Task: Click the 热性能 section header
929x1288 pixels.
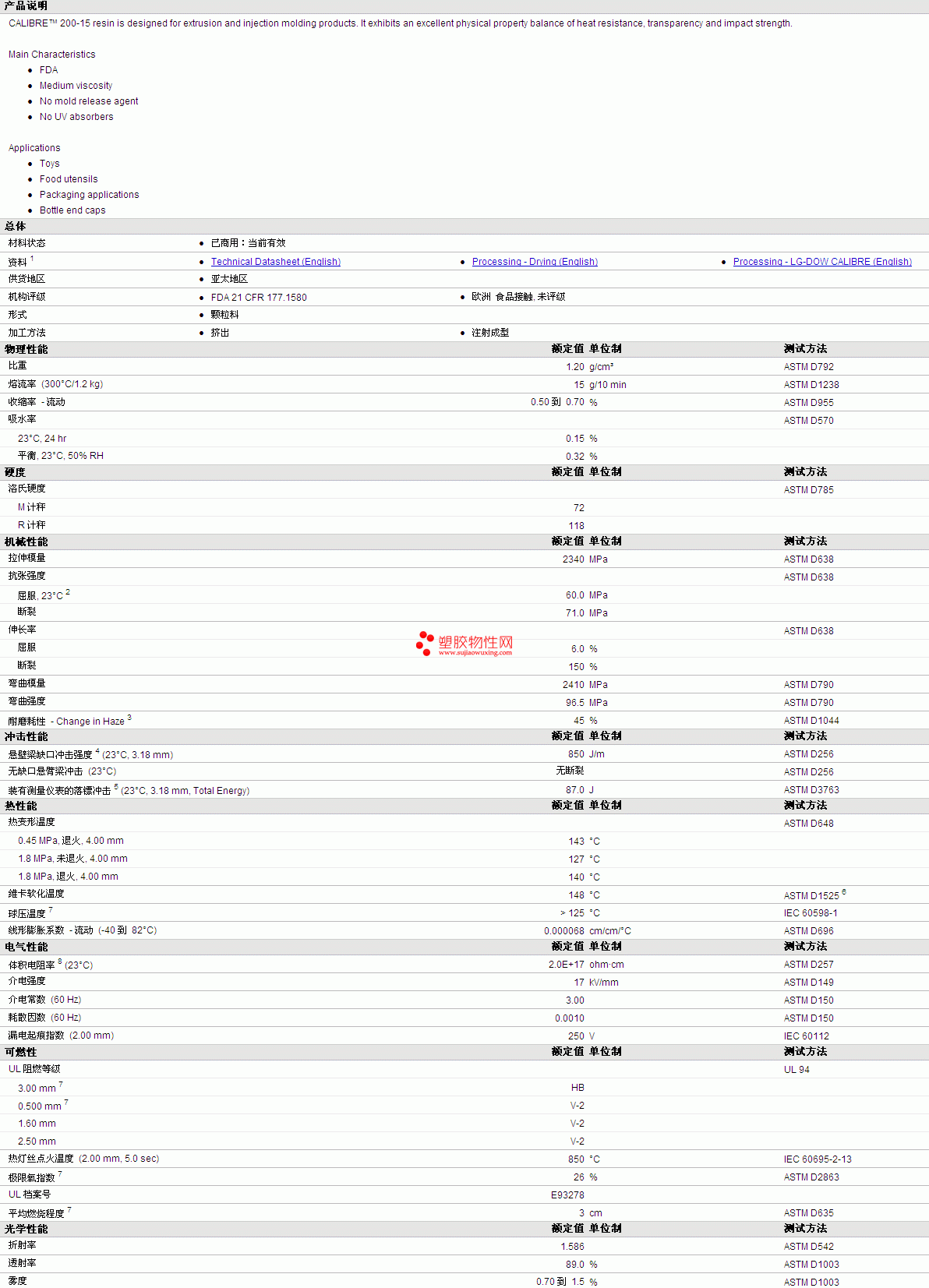Action: coord(21,806)
